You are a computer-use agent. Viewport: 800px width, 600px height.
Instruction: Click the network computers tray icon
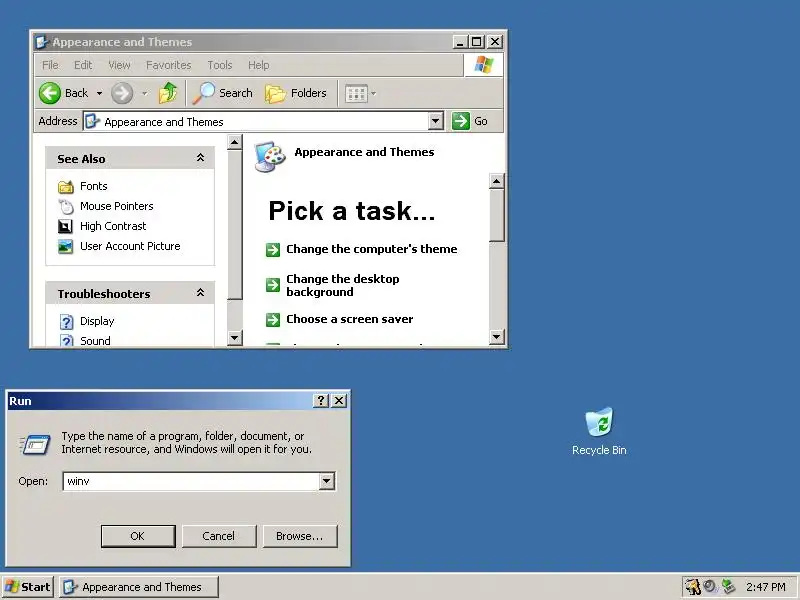click(x=729, y=587)
